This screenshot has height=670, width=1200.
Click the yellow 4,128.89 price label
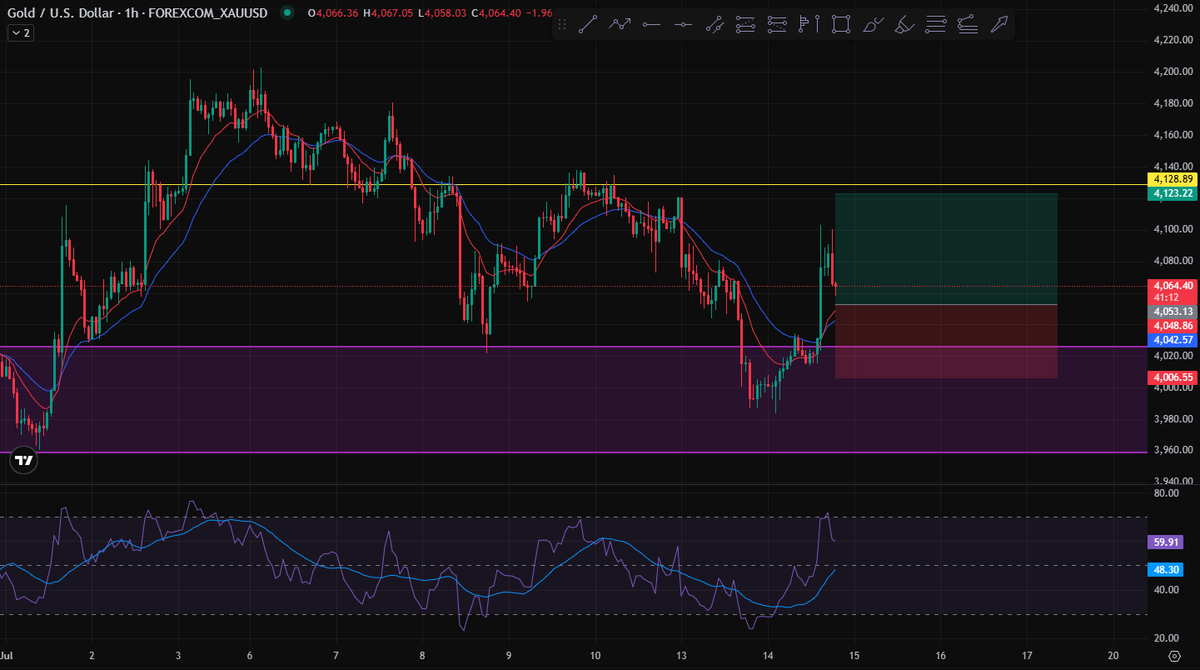tap(1172, 179)
